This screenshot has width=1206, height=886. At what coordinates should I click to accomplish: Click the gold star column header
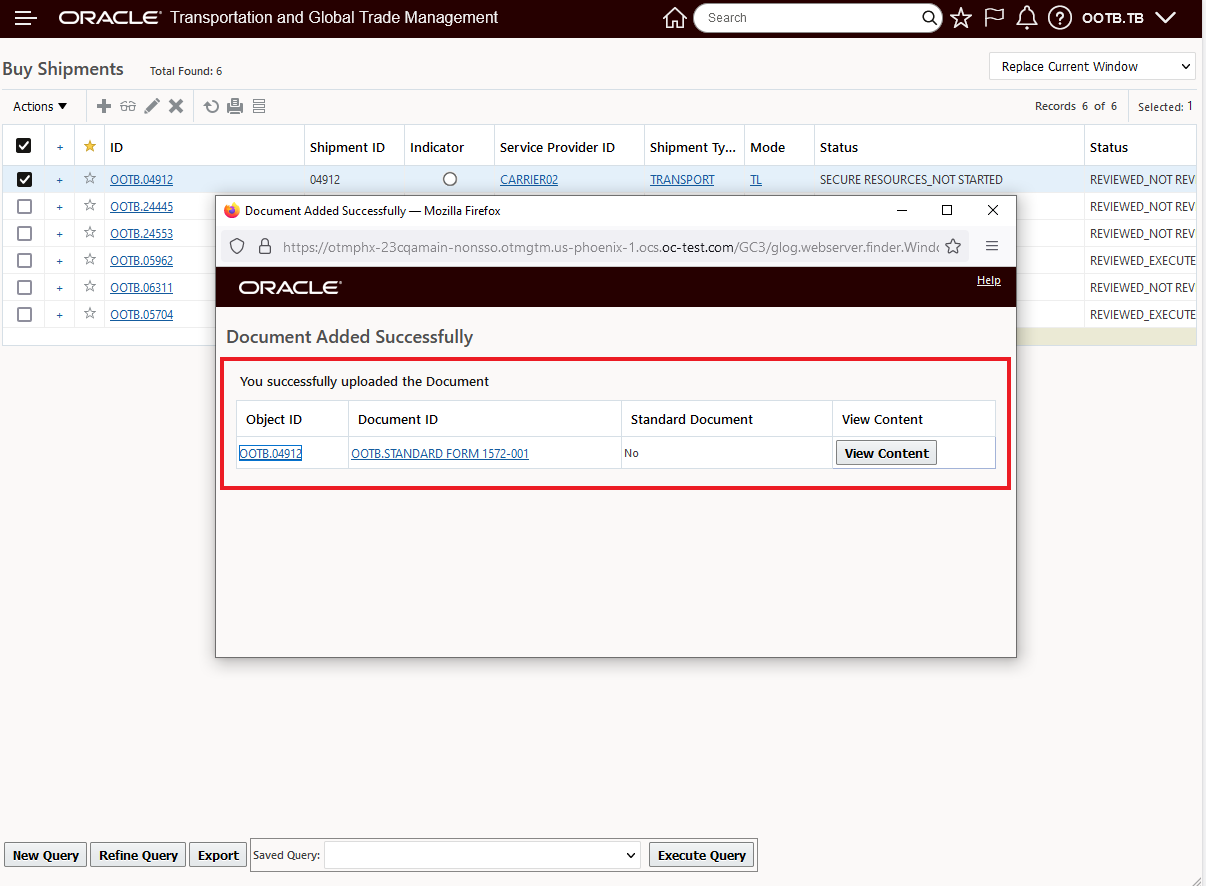pos(90,146)
